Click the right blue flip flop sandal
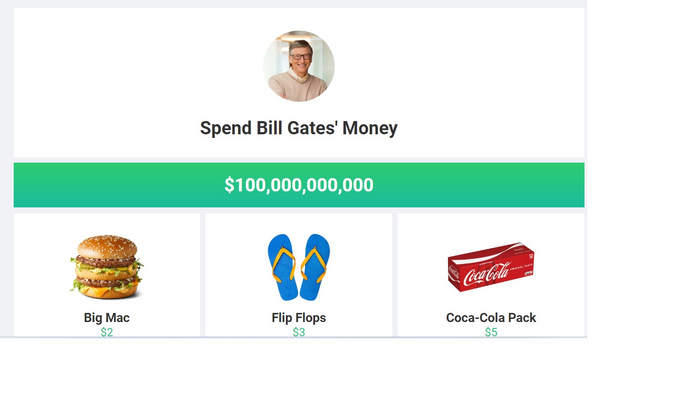 point(315,267)
